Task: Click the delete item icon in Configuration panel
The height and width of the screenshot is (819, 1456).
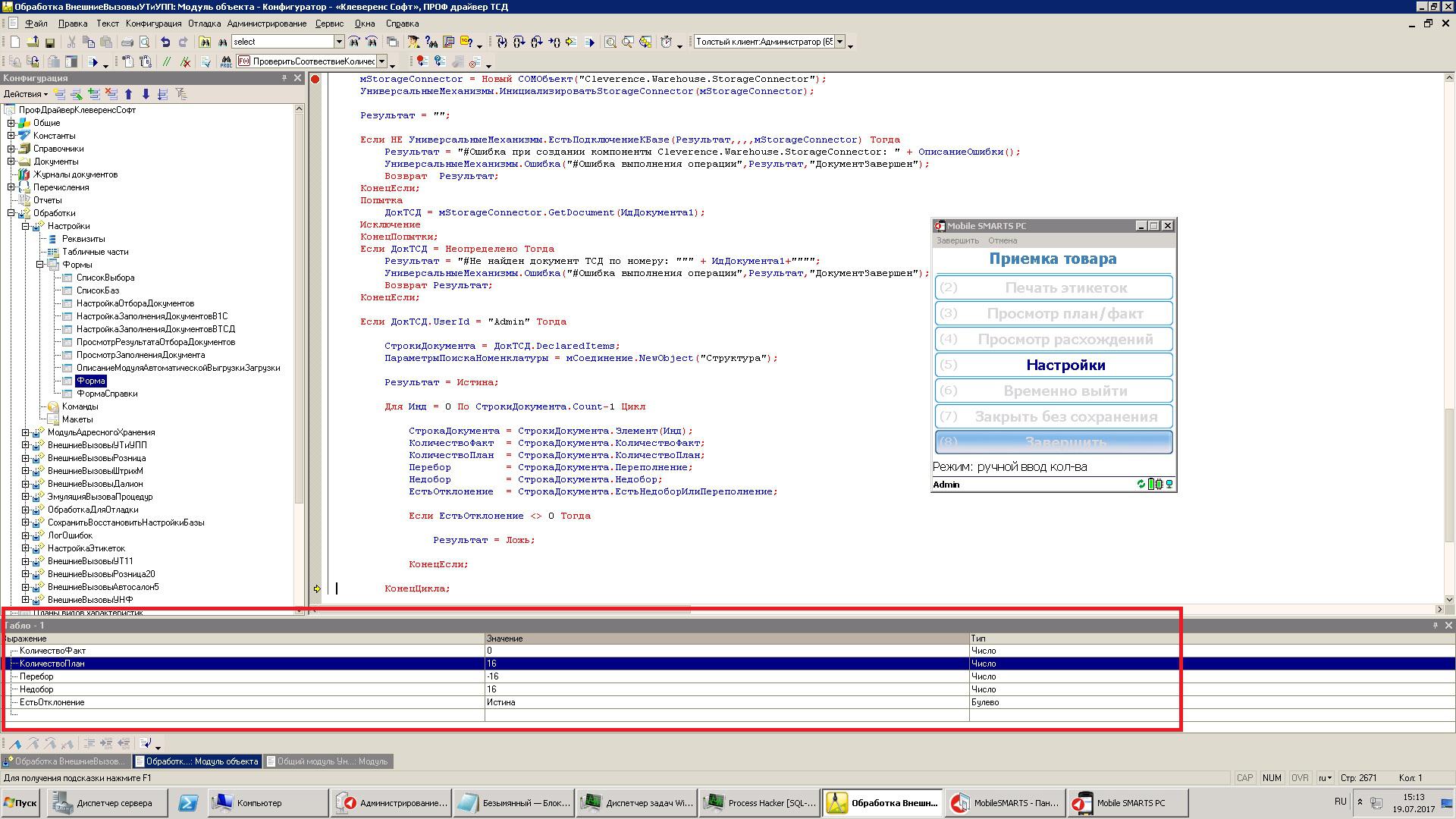Action: point(111,94)
